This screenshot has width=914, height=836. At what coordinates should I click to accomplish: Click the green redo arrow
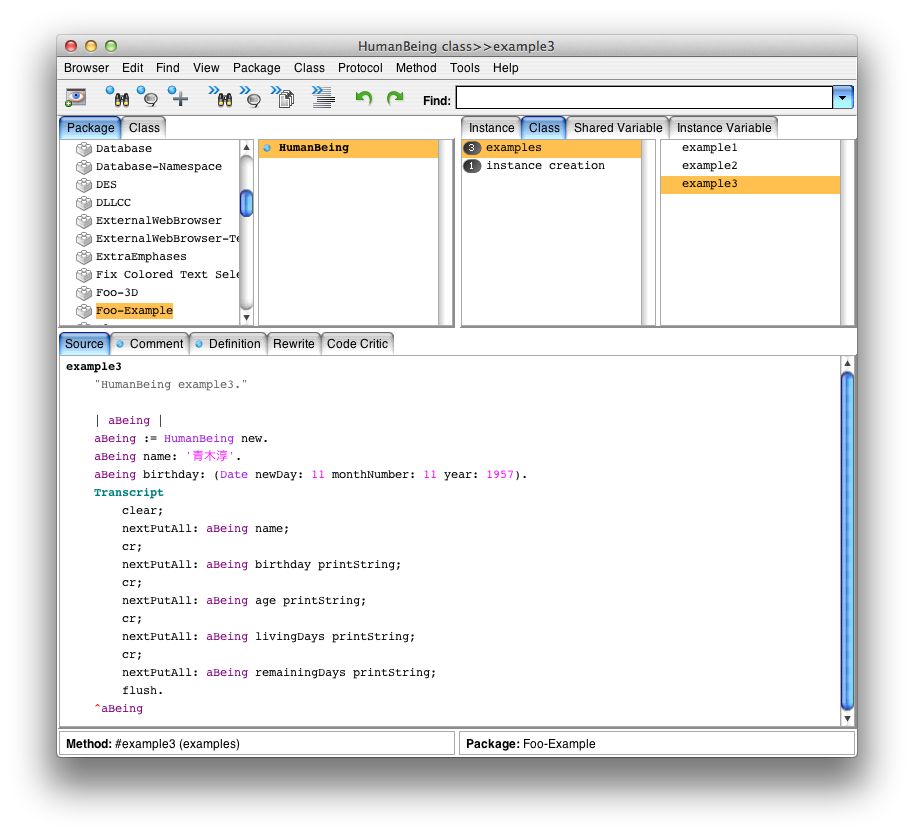(395, 97)
